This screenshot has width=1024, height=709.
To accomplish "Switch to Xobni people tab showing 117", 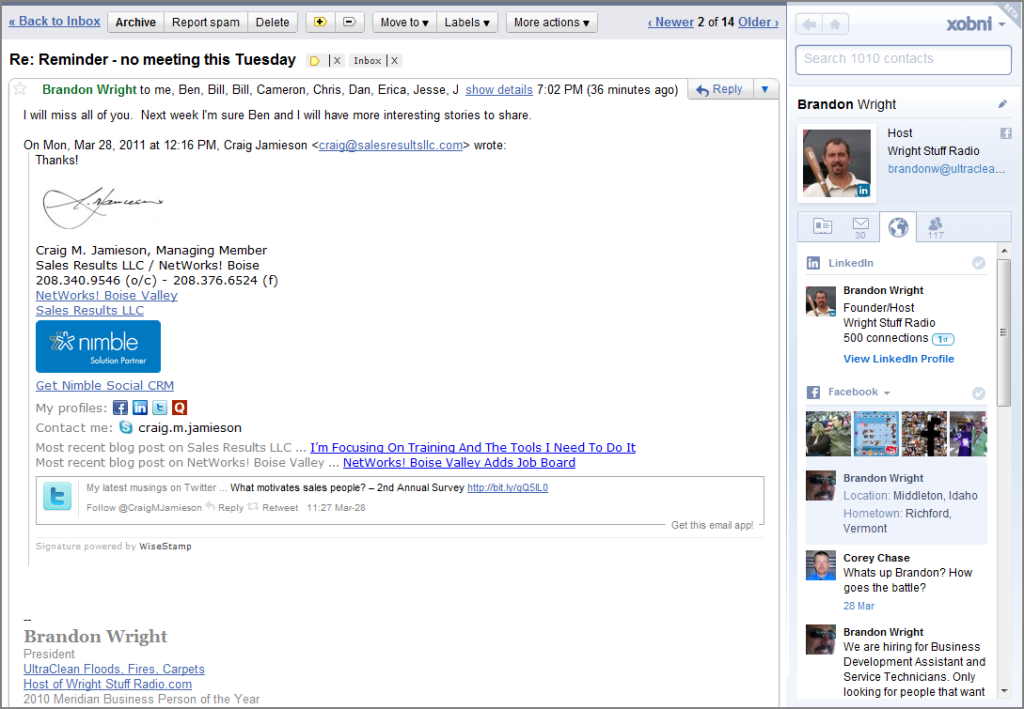I will click(x=935, y=227).
